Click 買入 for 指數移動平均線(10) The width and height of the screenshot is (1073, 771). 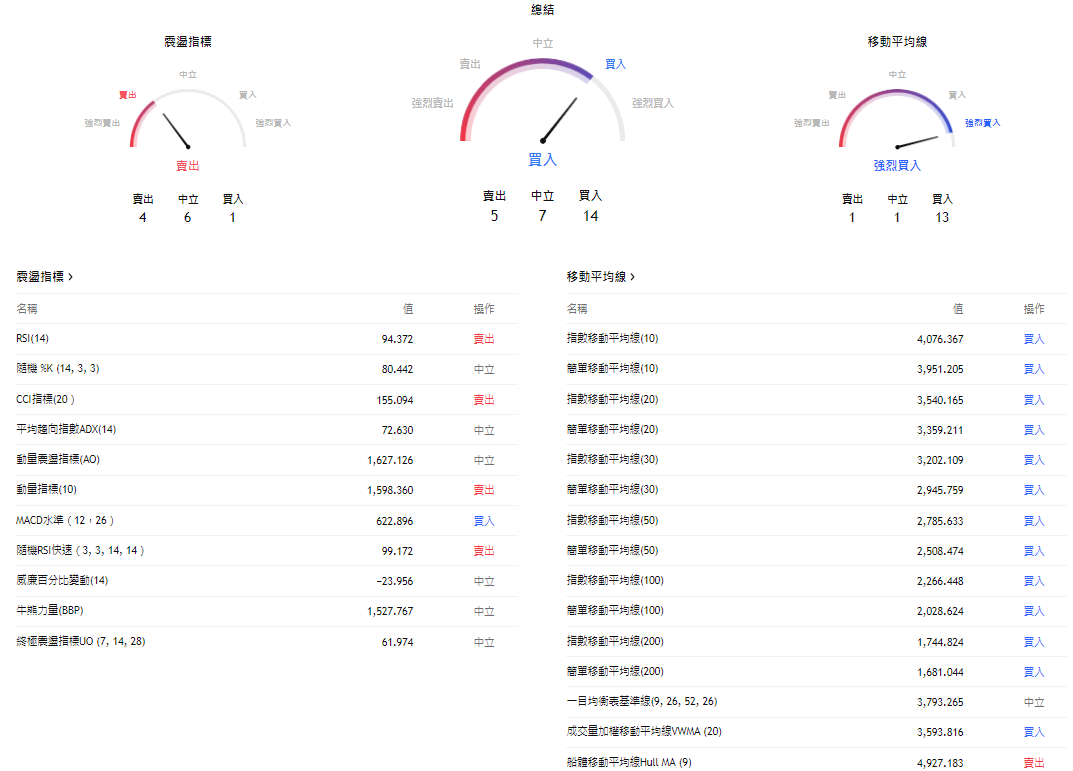(1033, 338)
